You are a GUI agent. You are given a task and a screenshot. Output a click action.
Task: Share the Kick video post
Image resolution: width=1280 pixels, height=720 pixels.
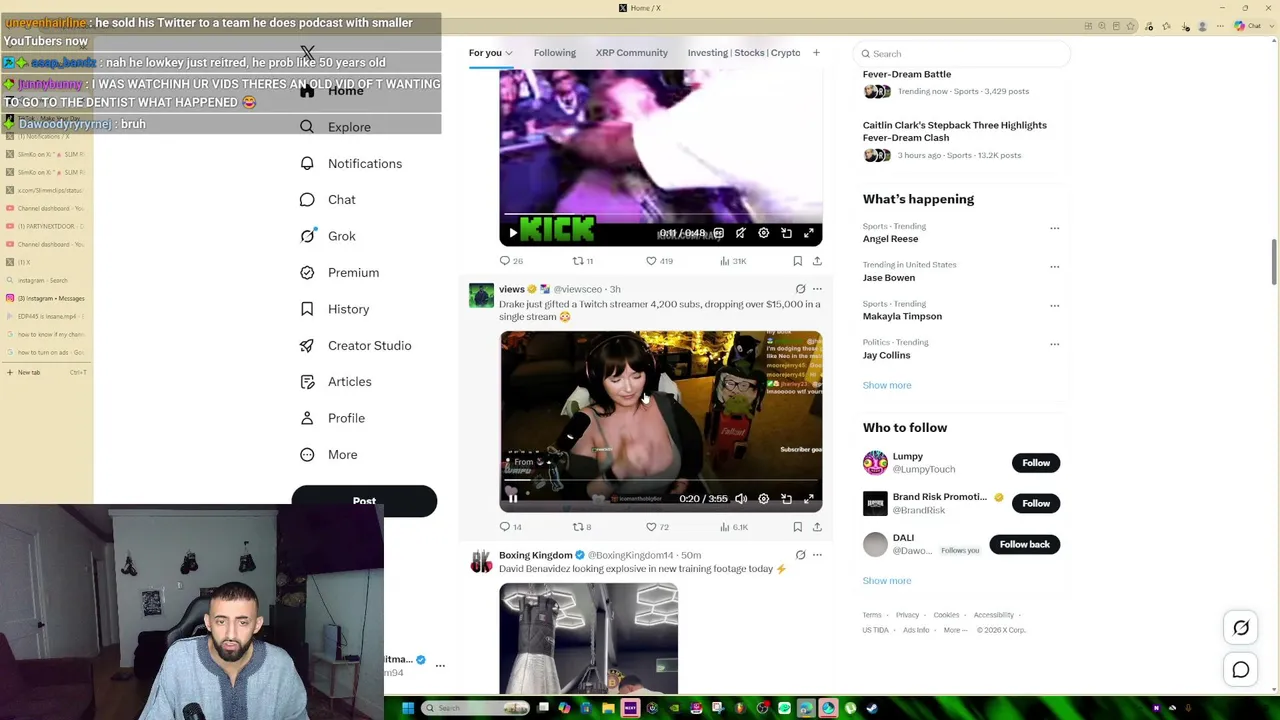(817, 261)
